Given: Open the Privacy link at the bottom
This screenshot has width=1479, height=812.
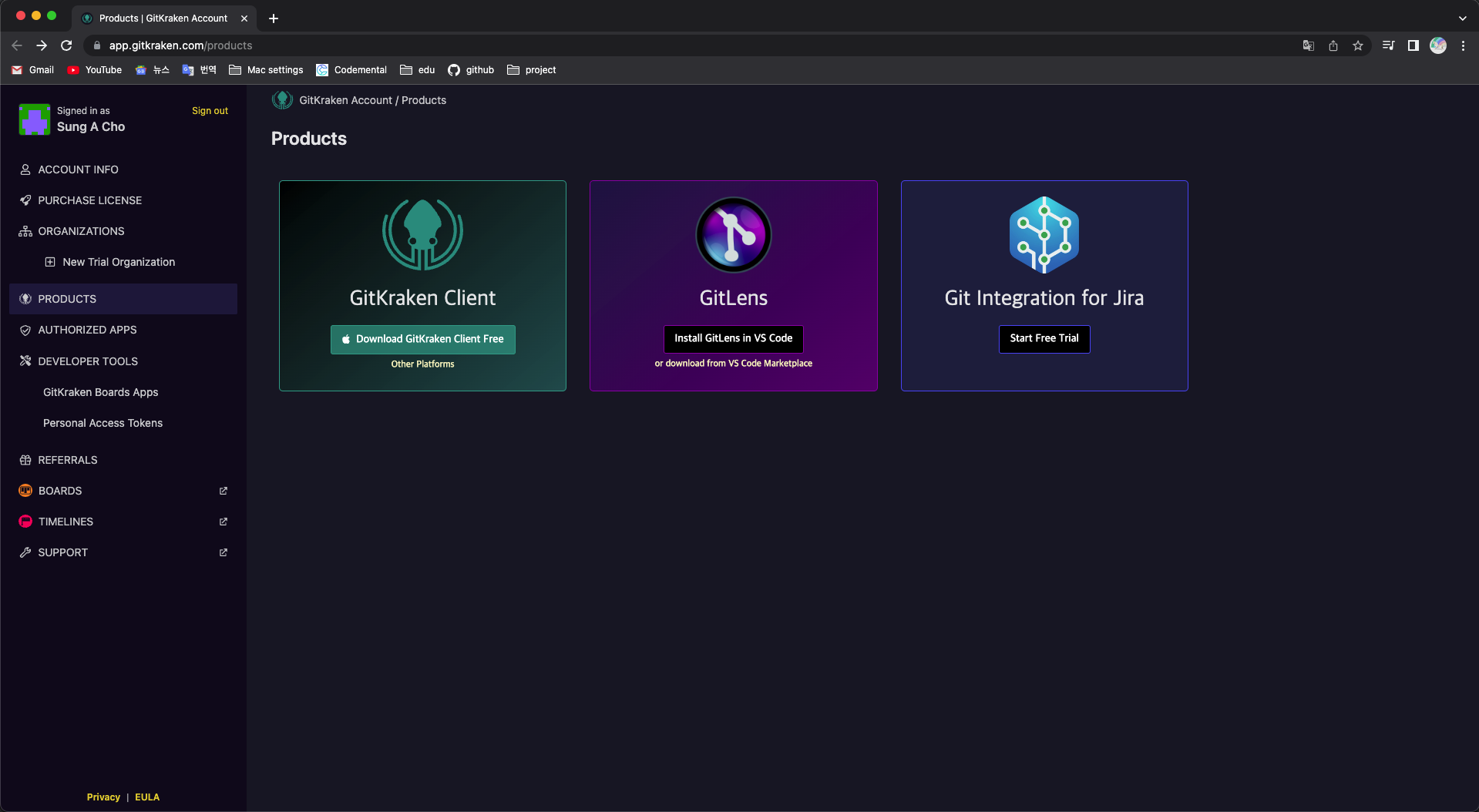Looking at the screenshot, I should coord(103,797).
